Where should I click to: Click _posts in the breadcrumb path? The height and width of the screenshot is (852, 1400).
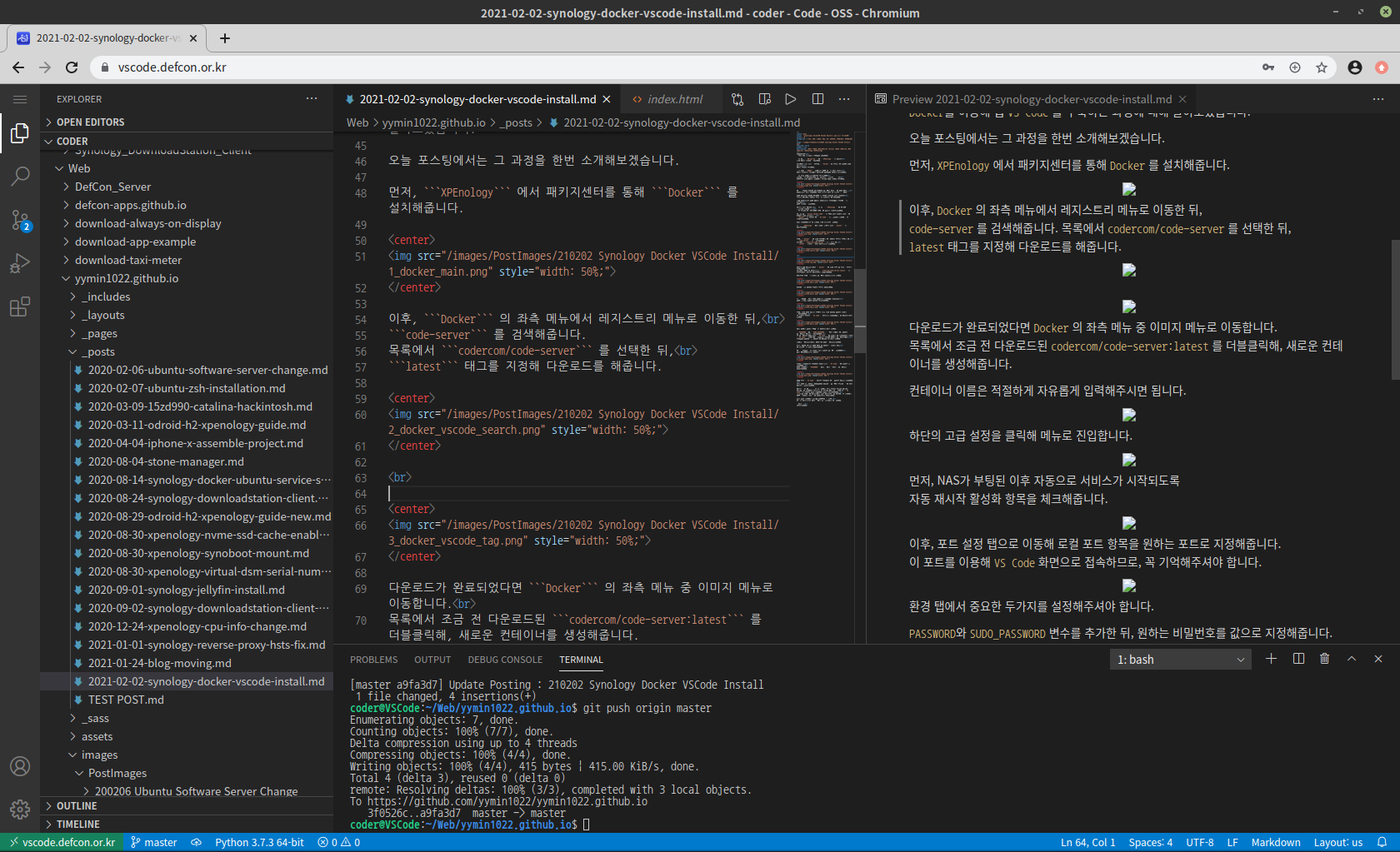point(517,122)
